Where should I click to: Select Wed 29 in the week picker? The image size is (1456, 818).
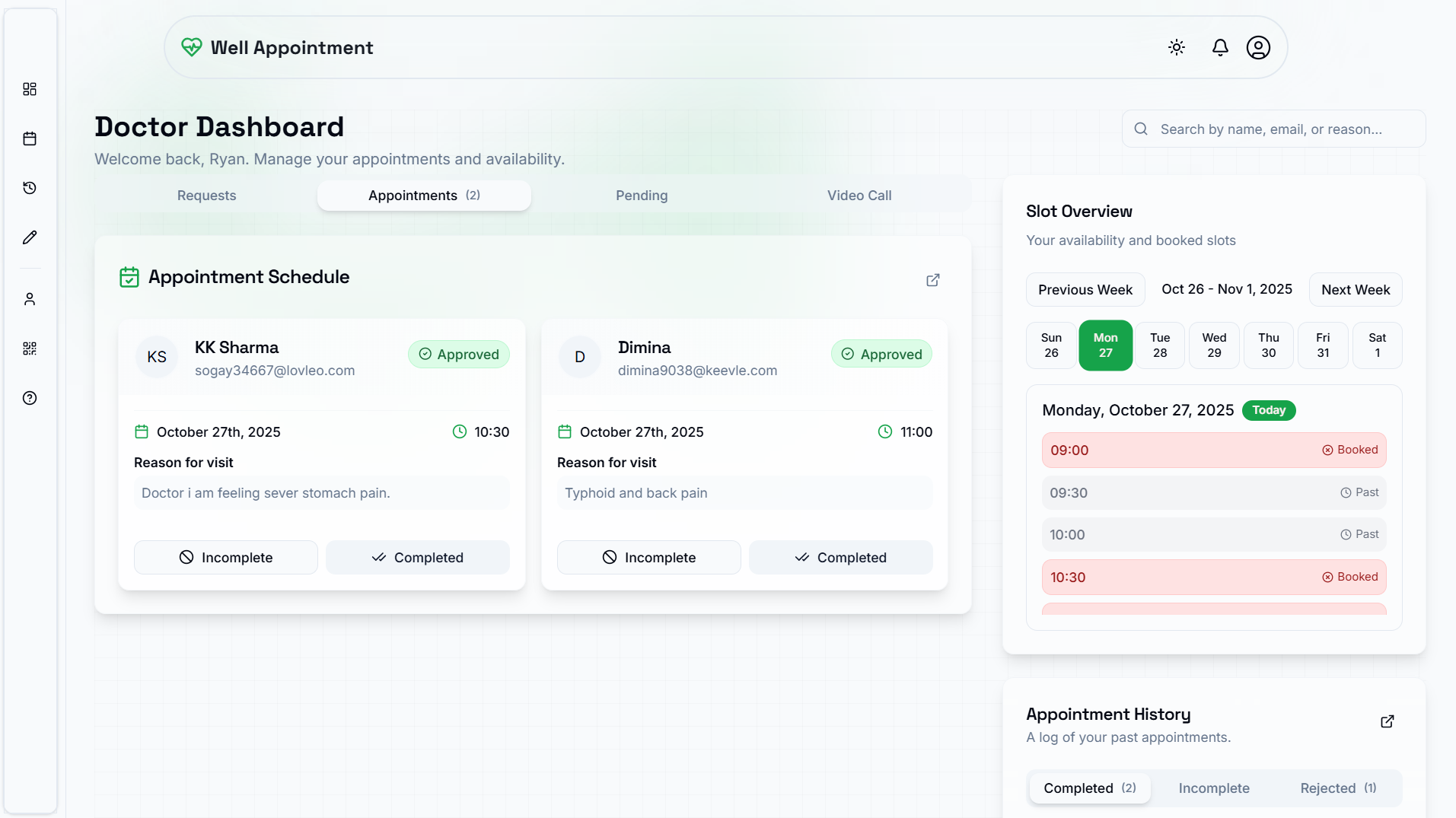(1214, 345)
